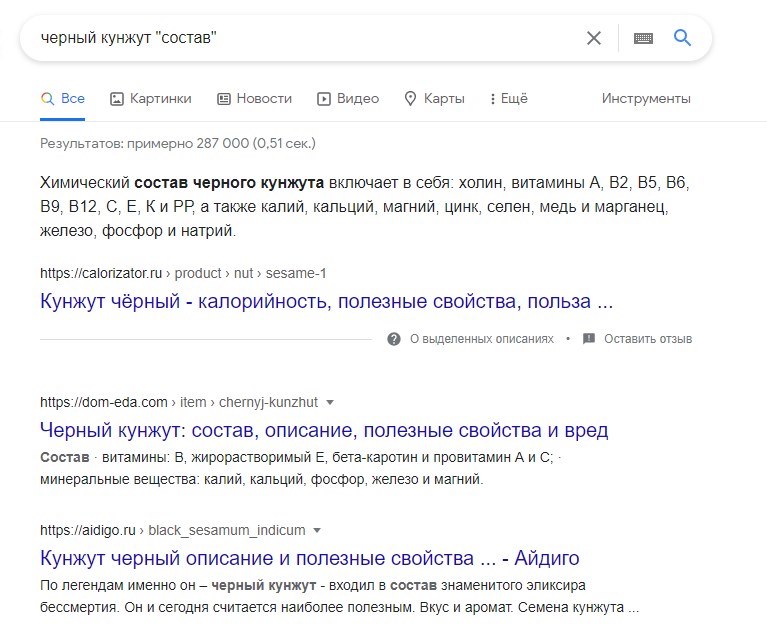767x632 pixels.
Task: Focus the search input field
Action: 300,38
